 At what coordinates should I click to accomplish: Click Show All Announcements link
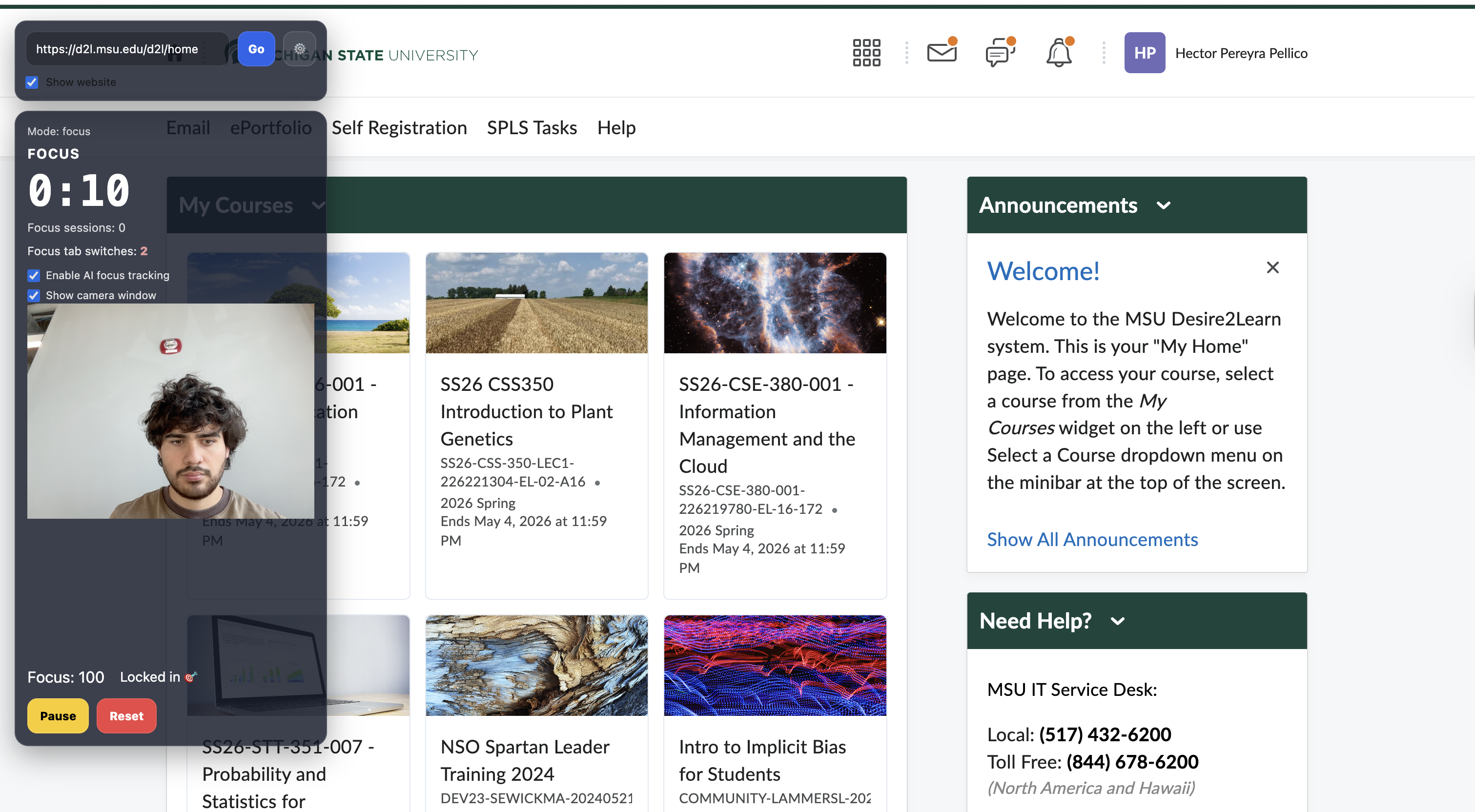[x=1092, y=539]
